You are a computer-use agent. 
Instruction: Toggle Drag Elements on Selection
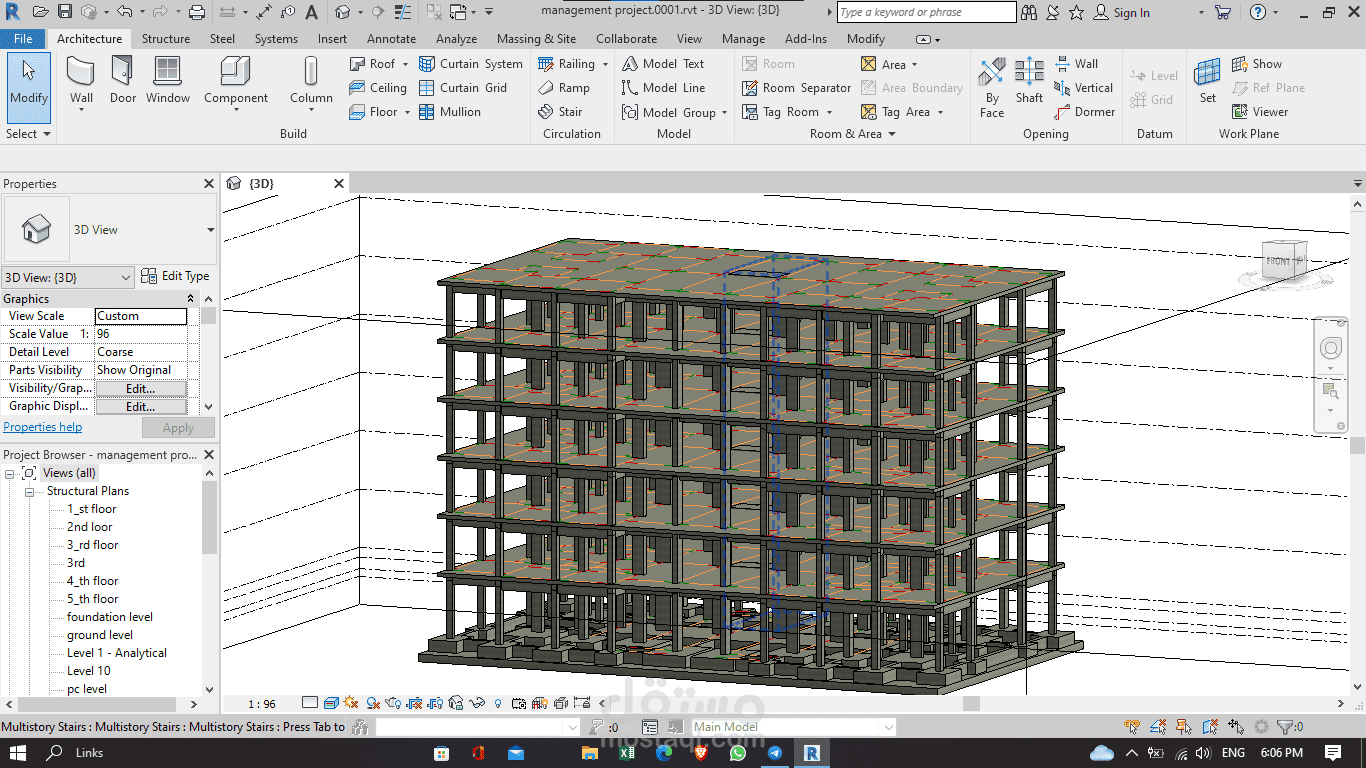tap(1236, 727)
